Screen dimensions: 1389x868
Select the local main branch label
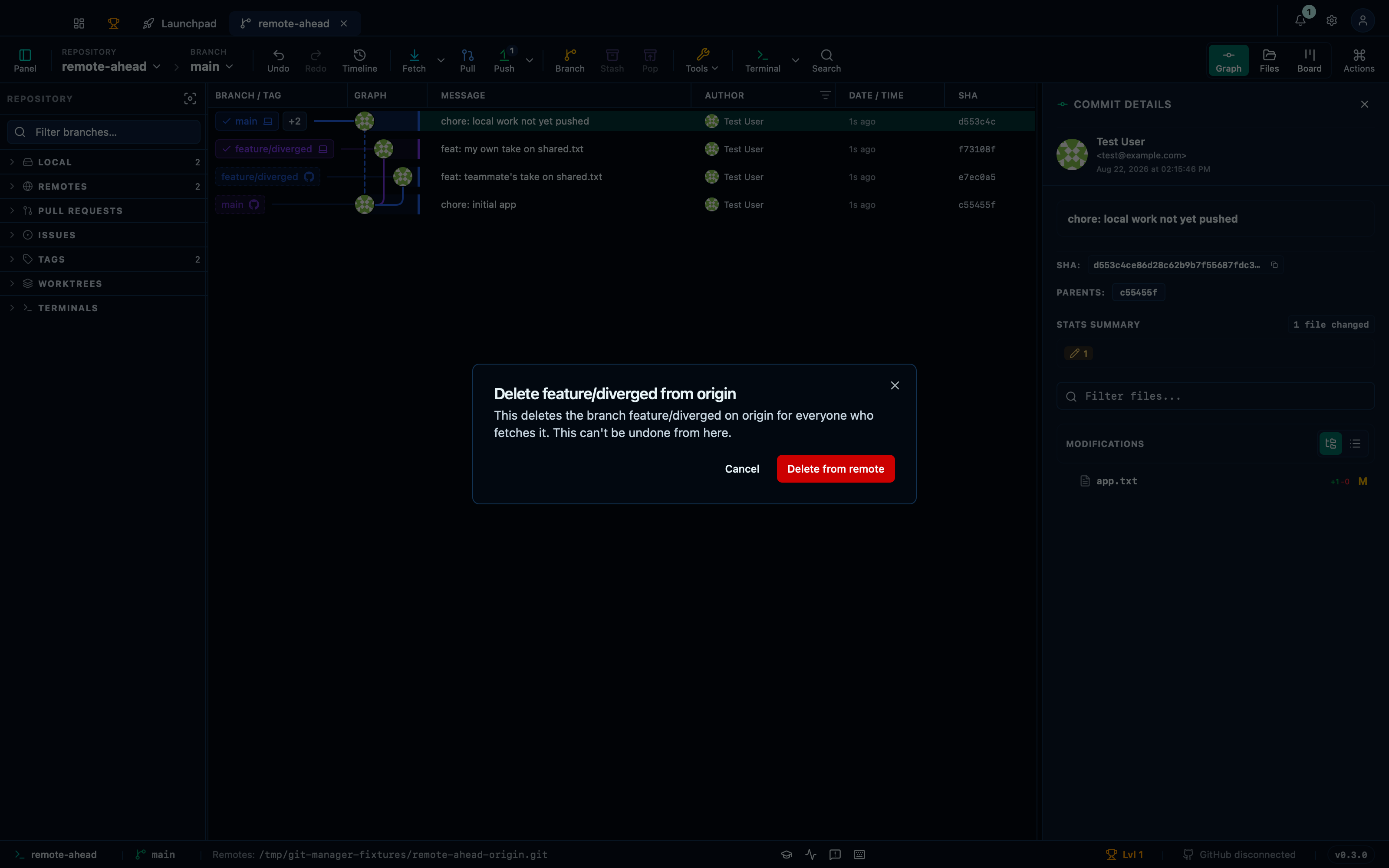point(247,121)
